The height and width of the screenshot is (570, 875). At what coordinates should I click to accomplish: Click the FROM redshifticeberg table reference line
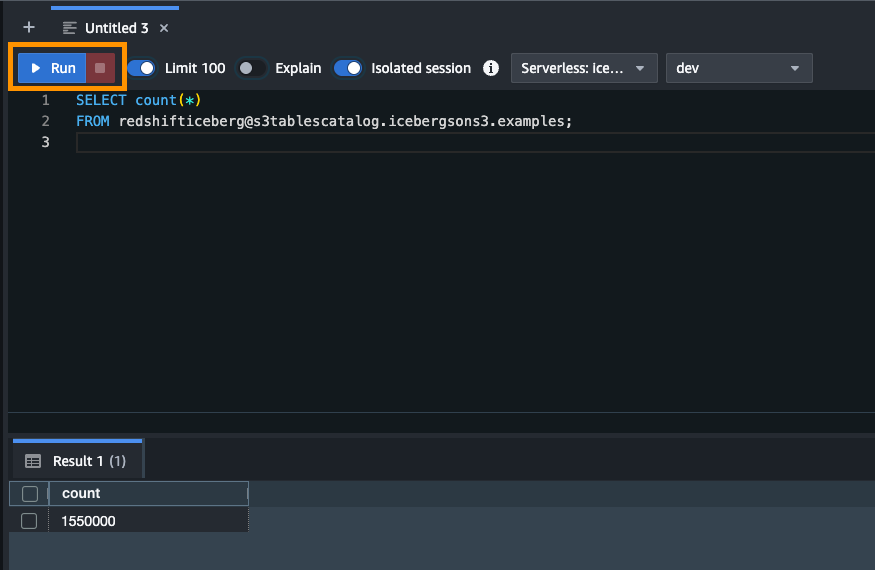pyautogui.click(x=324, y=121)
